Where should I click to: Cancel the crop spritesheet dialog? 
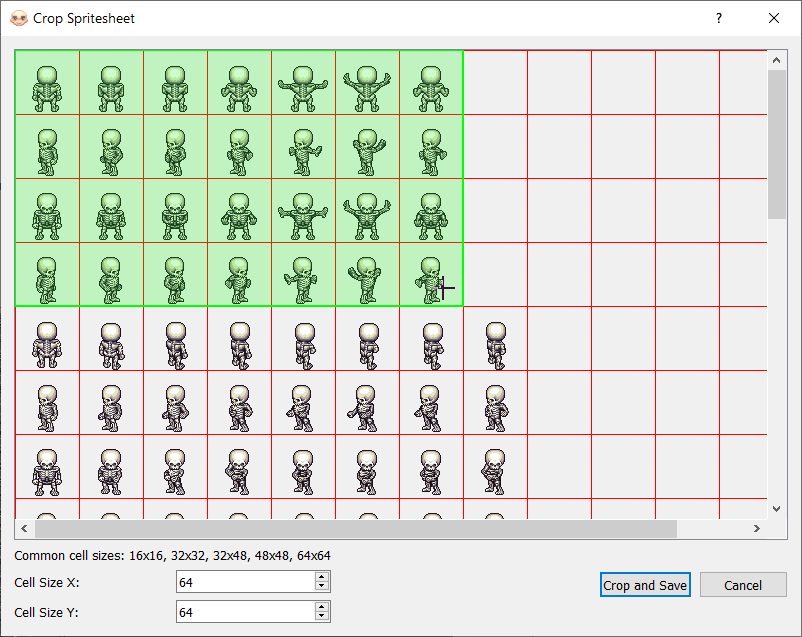(743, 585)
